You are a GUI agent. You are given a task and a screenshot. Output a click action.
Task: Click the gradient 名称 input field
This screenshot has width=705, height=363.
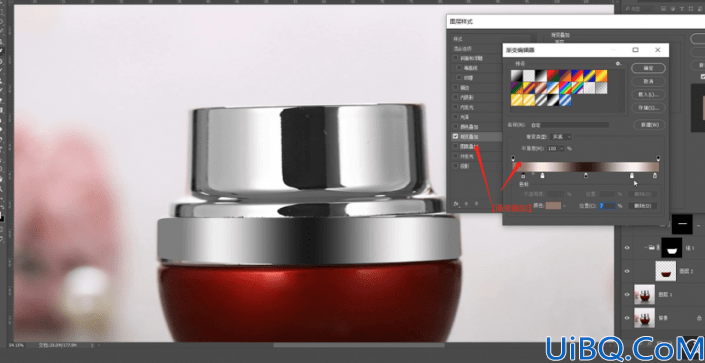point(569,125)
